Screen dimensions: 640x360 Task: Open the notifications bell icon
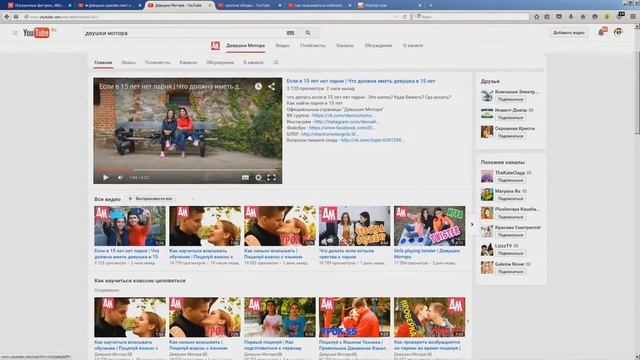(x=602, y=32)
